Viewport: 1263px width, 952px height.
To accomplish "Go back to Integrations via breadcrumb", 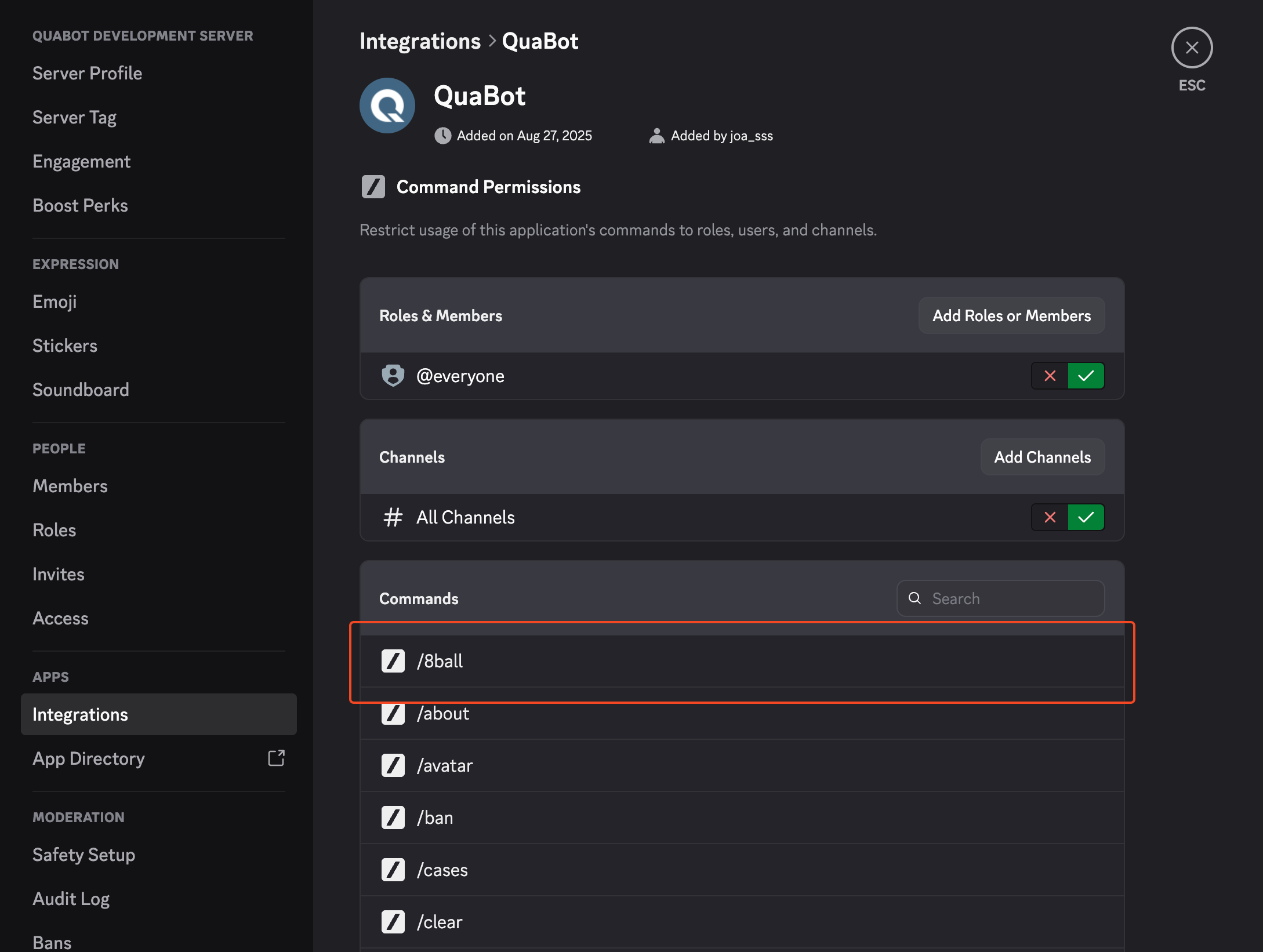I will point(420,41).
